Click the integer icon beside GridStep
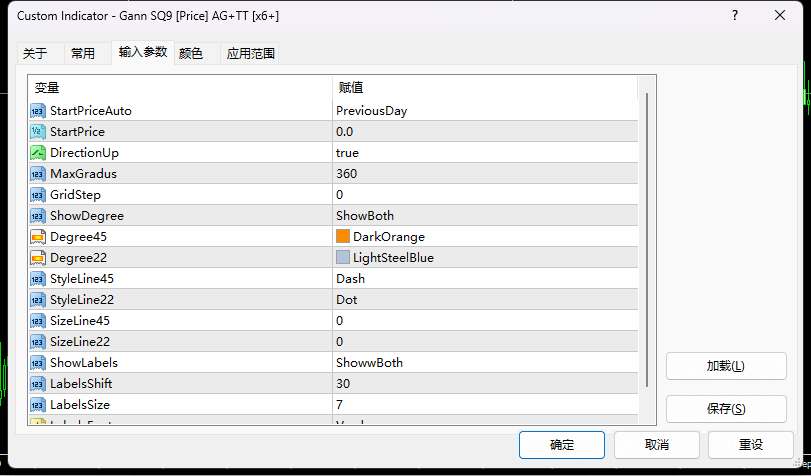811x476 pixels. [x=38, y=195]
